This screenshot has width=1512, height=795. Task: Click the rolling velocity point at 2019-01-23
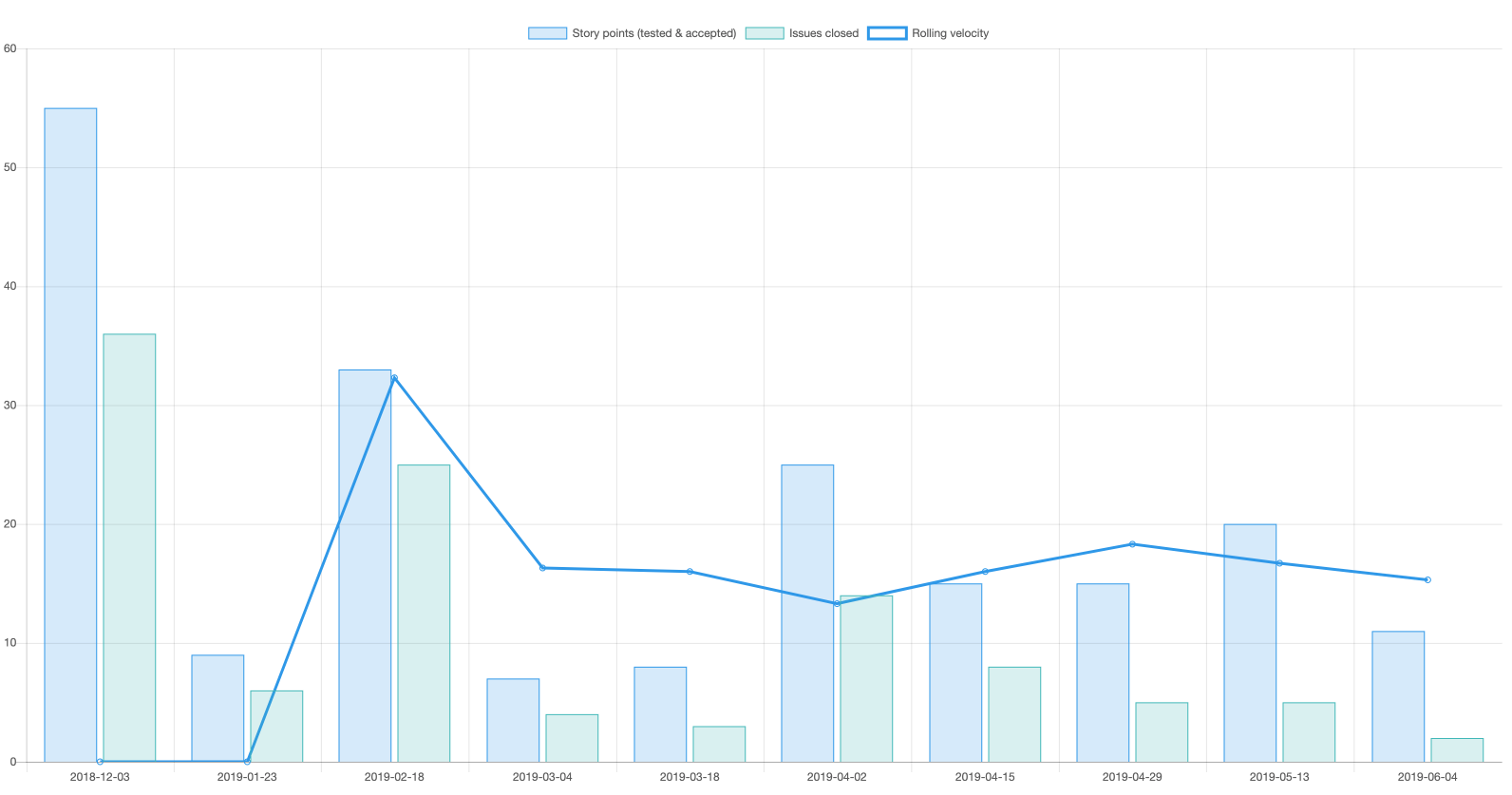(247, 762)
